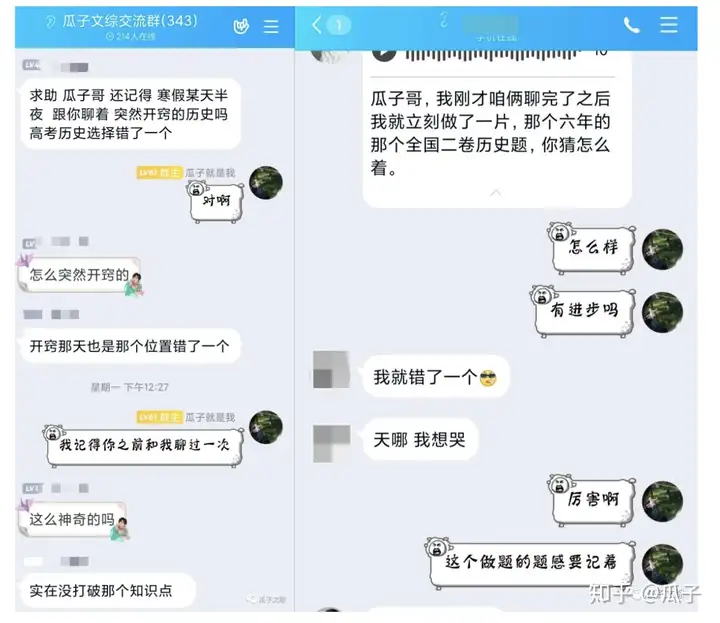This screenshot has height=623, width=720.
Task: Open the avatar beside the 厉害啊 message
Action: coord(662,501)
